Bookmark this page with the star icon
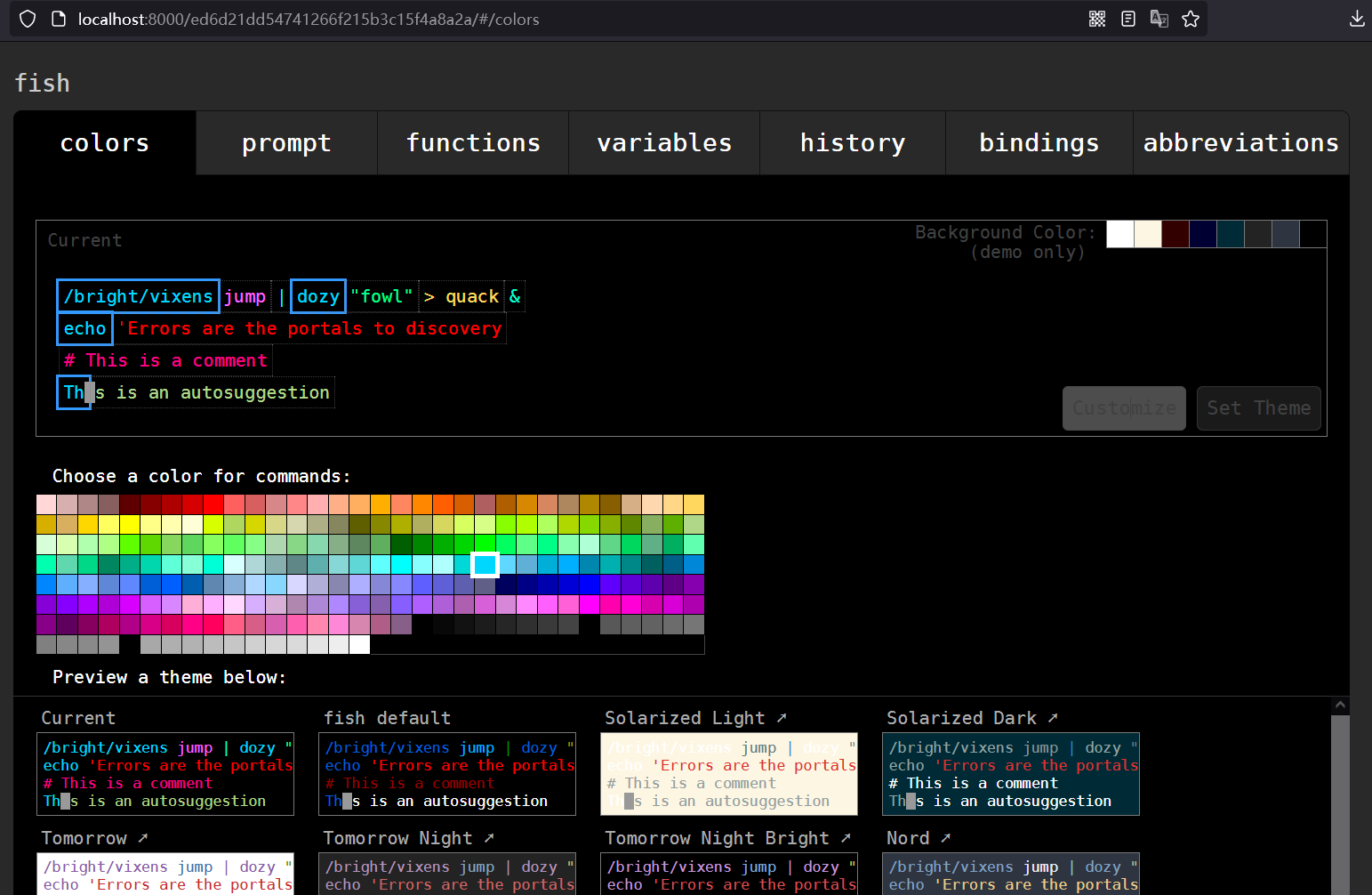 coord(1191,19)
